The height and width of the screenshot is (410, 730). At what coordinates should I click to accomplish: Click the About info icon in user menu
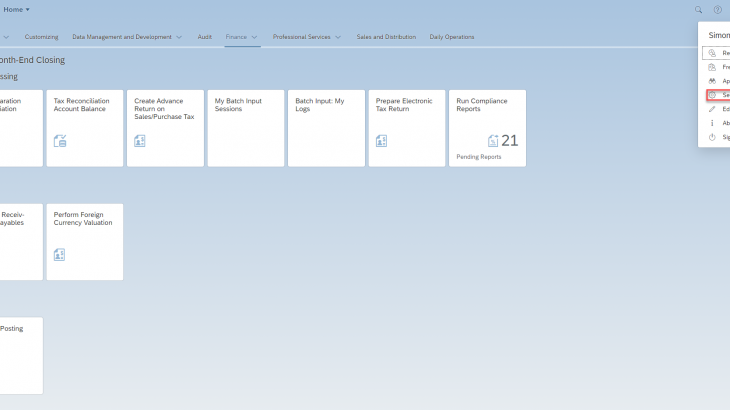(x=713, y=123)
